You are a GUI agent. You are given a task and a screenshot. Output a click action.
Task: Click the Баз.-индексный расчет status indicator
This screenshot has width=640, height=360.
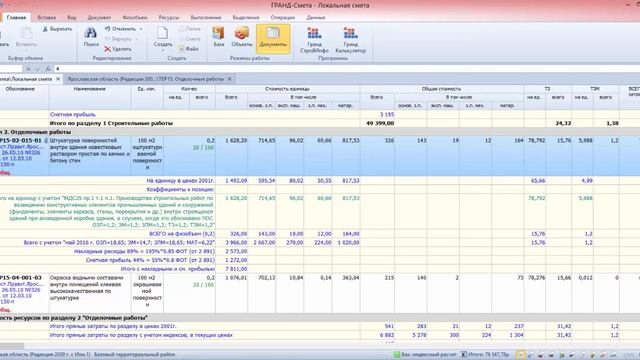425,355
